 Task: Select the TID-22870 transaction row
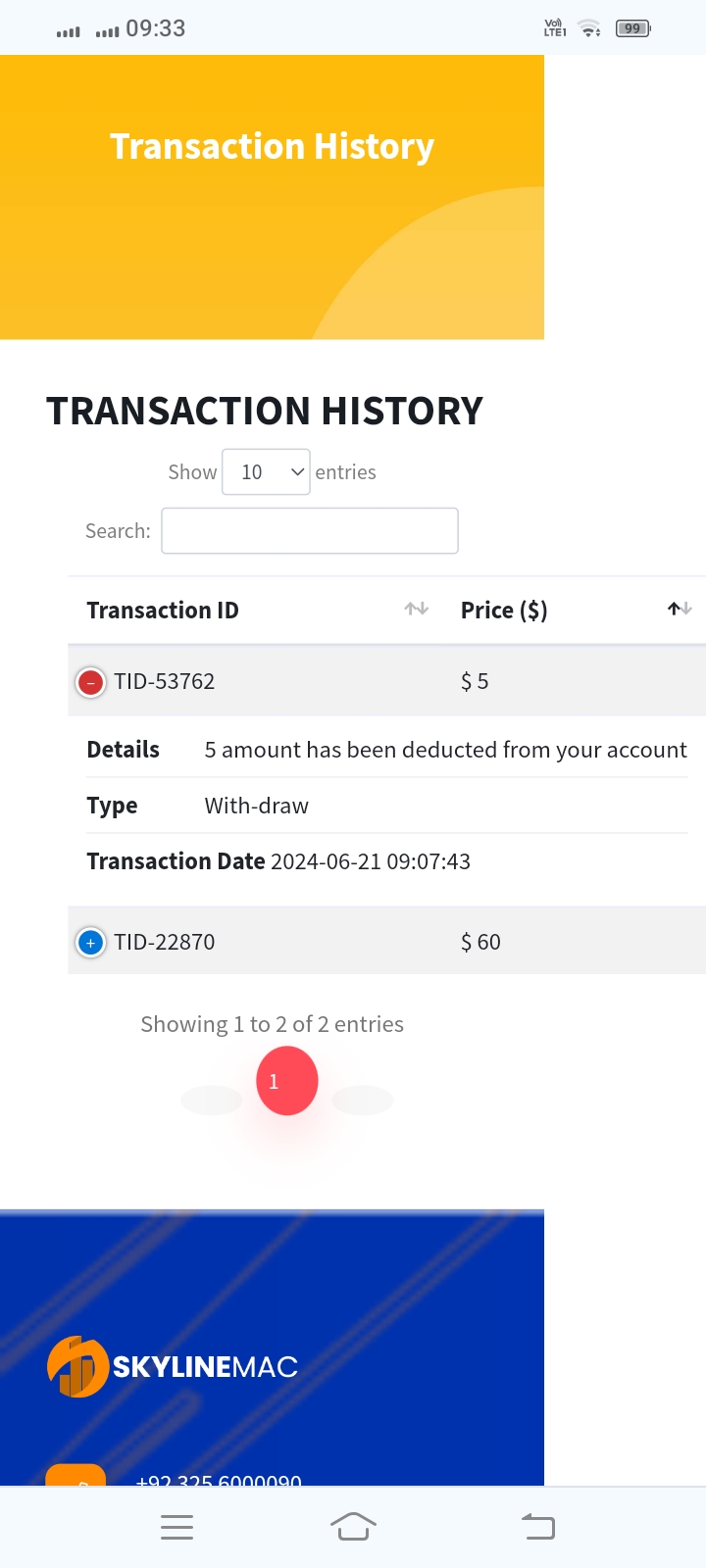(x=386, y=941)
